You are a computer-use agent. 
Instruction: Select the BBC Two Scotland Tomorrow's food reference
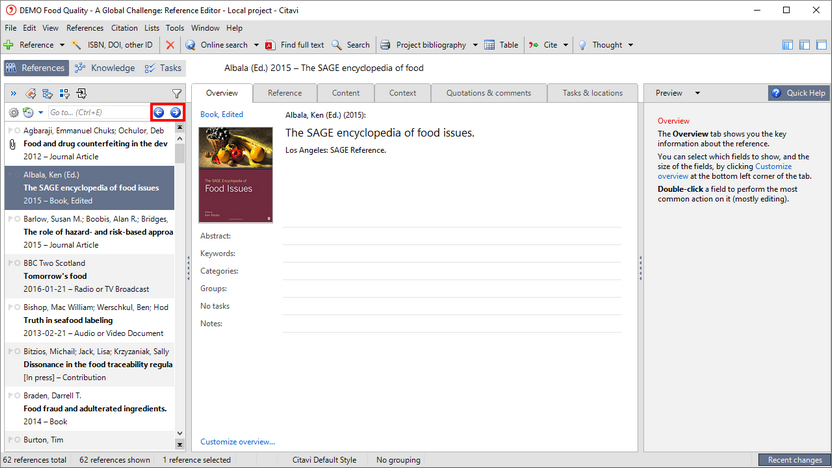pos(90,276)
